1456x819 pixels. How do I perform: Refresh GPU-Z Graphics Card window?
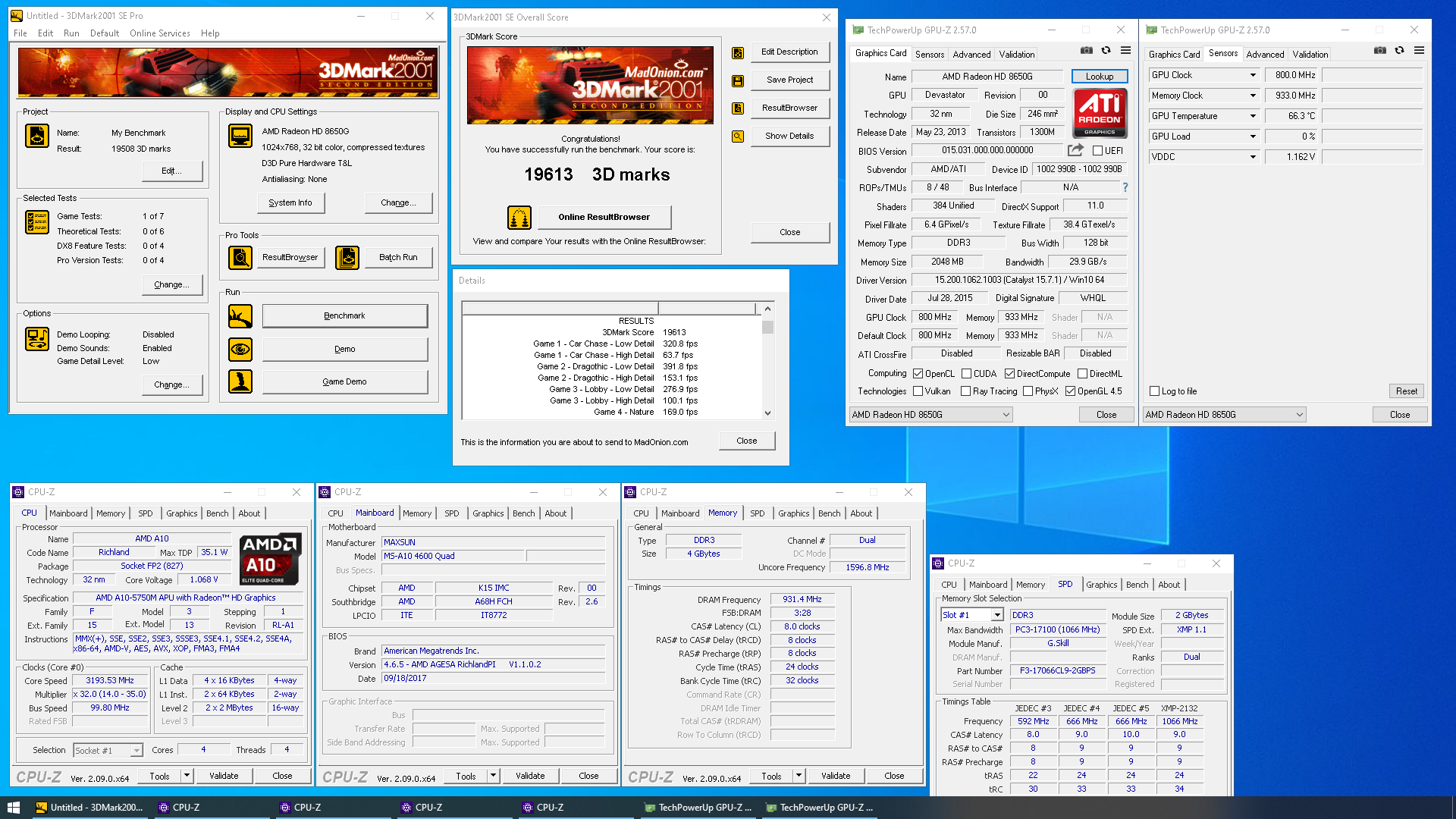[x=1106, y=51]
